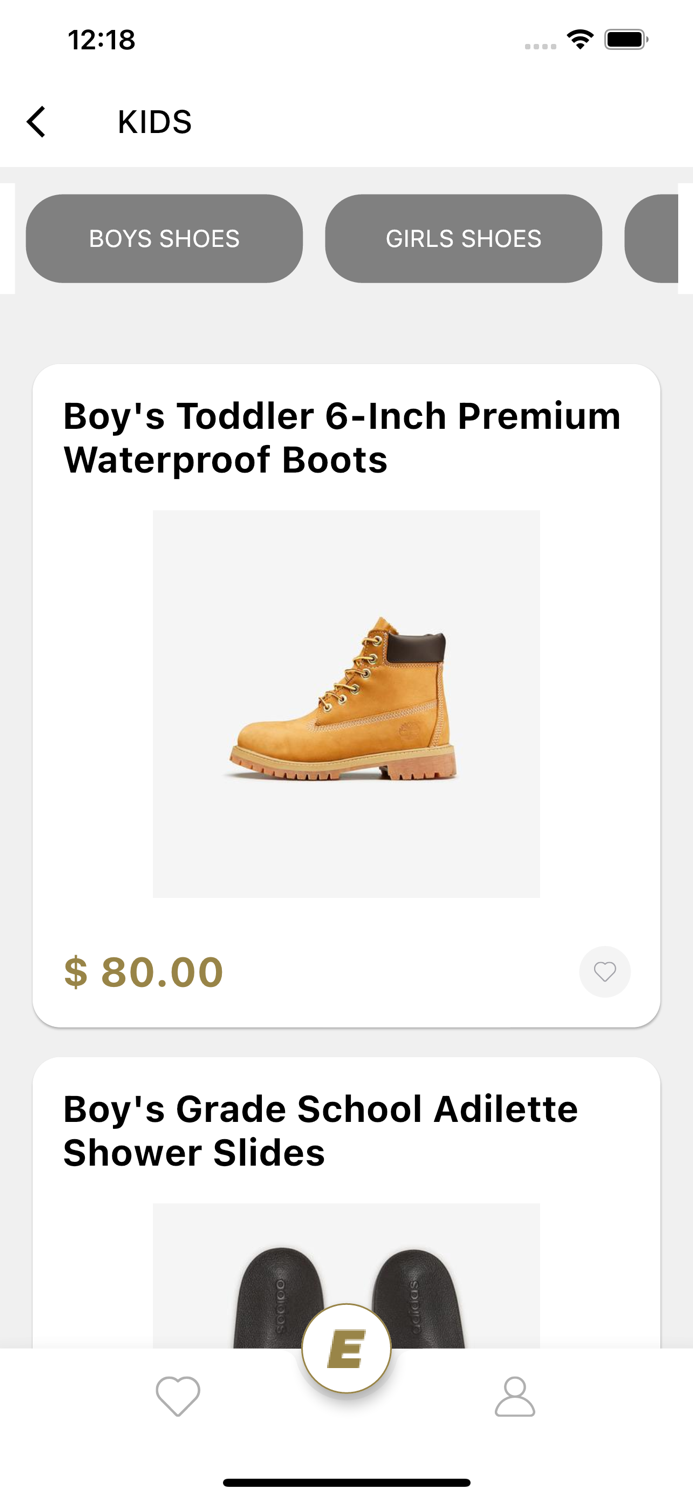Tap the Wi-Fi status icon
Image resolution: width=693 pixels, height=1500 pixels.
click(x=579, y=39)
